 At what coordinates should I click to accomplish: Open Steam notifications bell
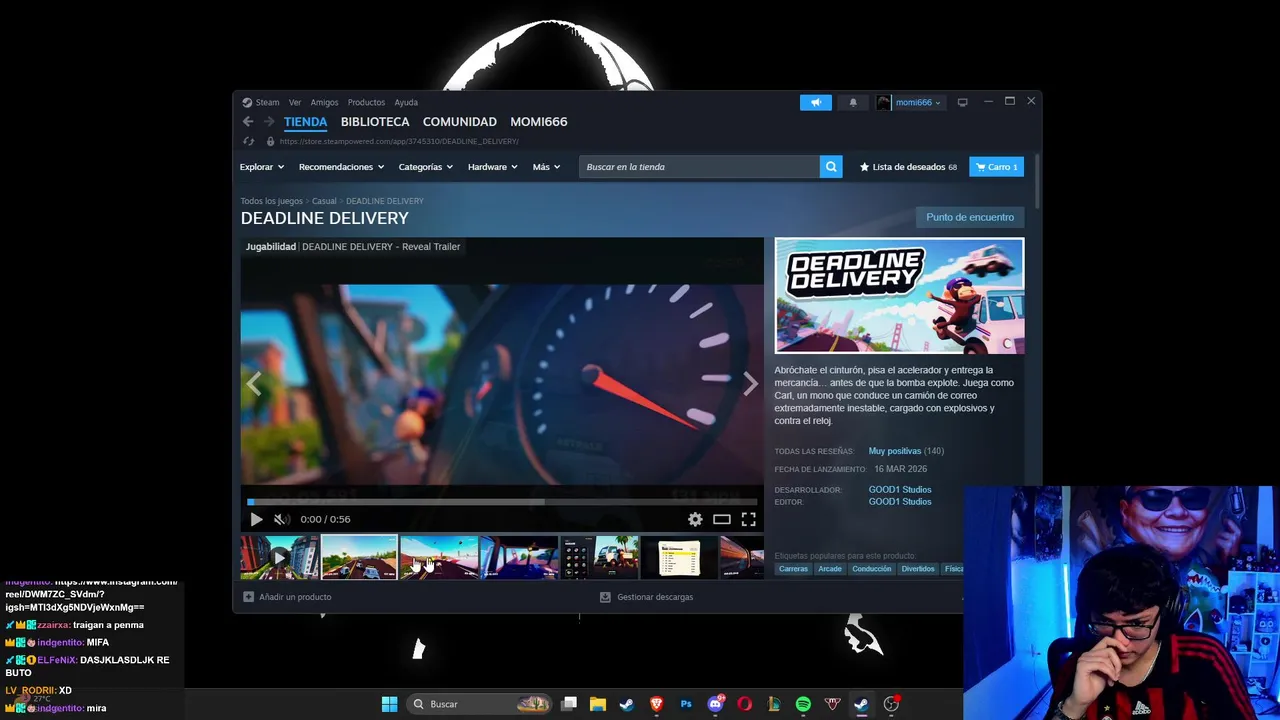click(x=853, y=102)
